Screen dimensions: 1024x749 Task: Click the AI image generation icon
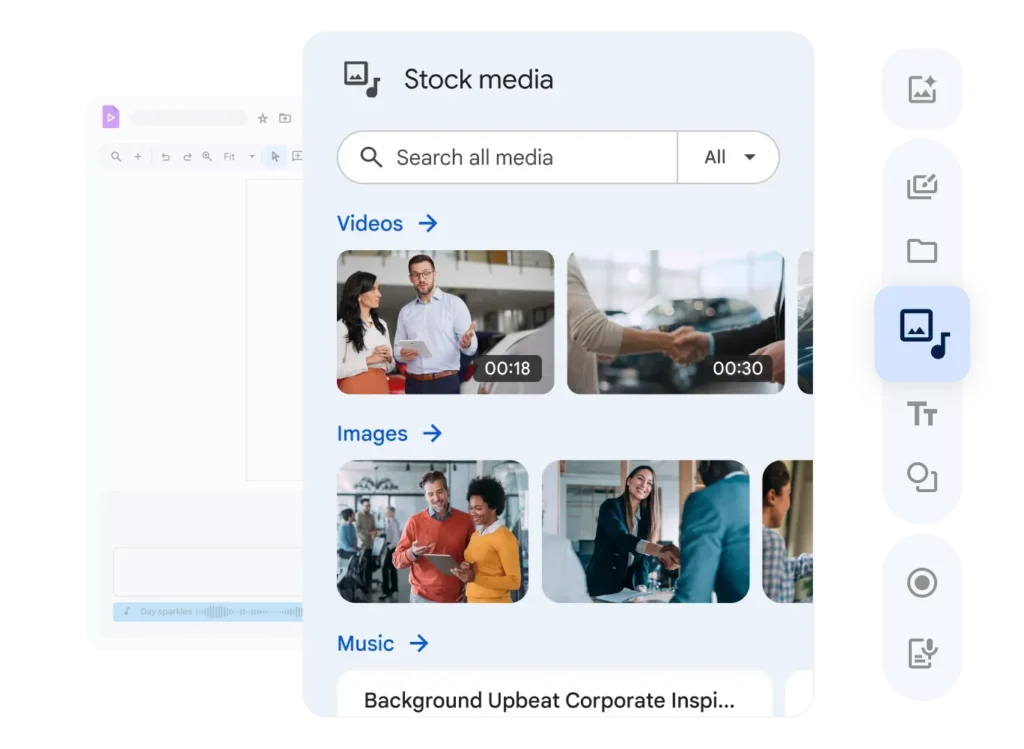922,87
